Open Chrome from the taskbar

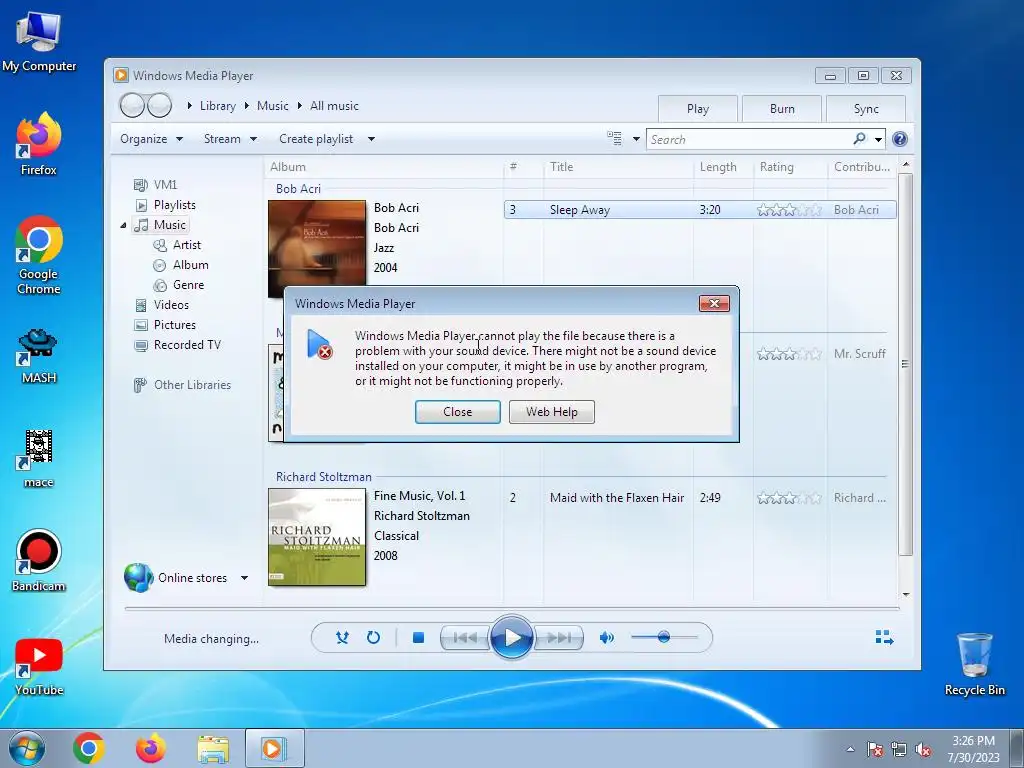(x=89, y=748)
